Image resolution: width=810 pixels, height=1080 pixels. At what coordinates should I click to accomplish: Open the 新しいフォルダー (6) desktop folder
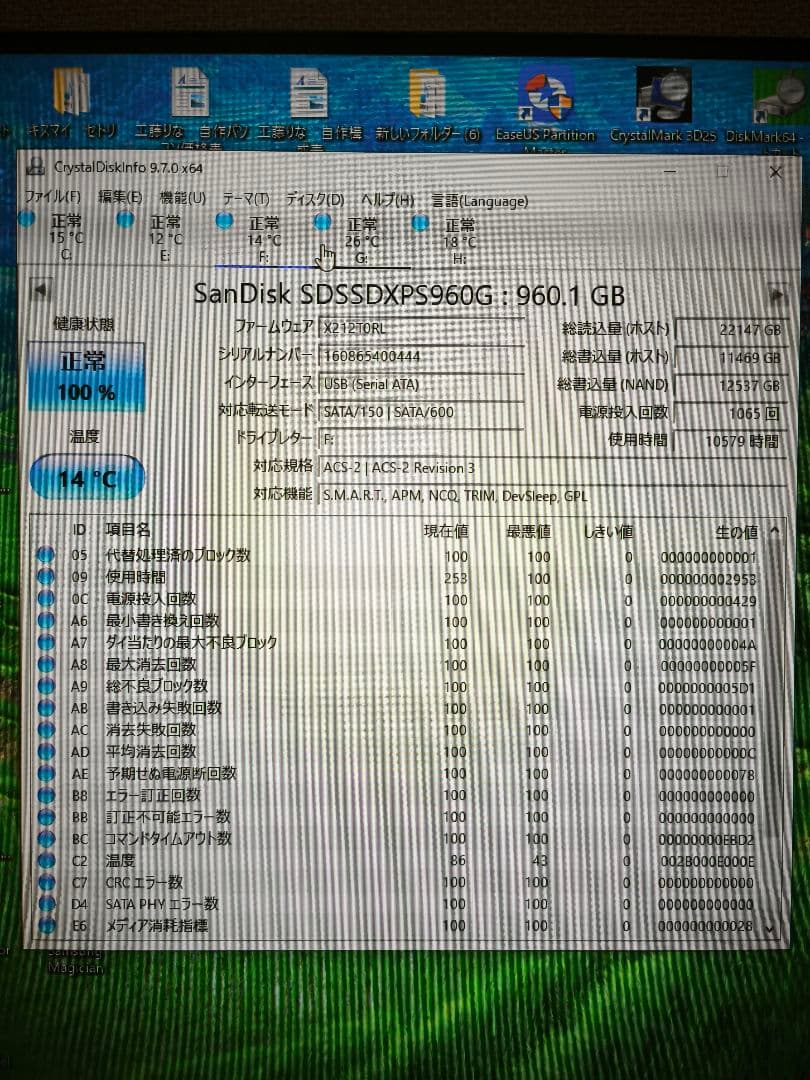428,95
